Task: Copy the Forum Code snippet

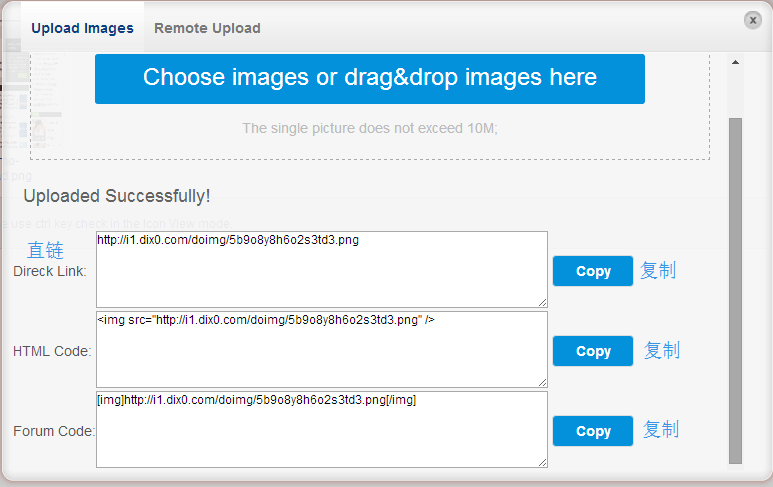Action: [593, 431]
